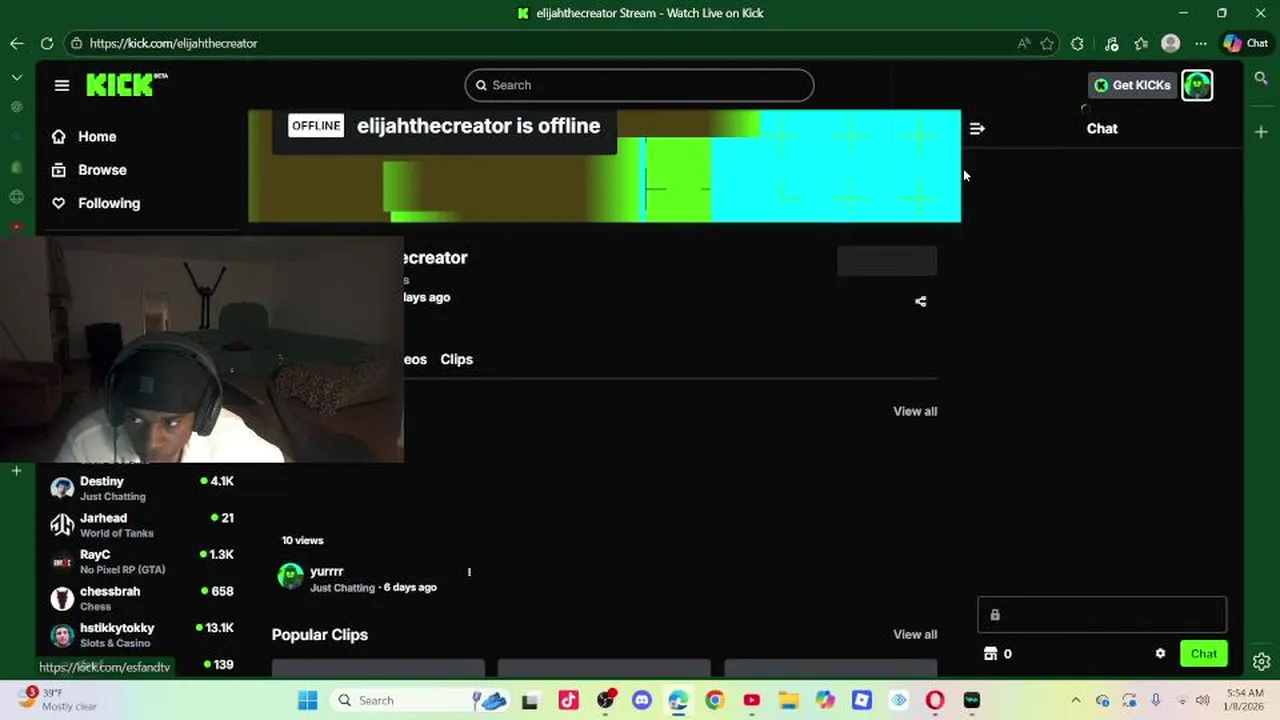Open Windows Start menu

[307, 700]
